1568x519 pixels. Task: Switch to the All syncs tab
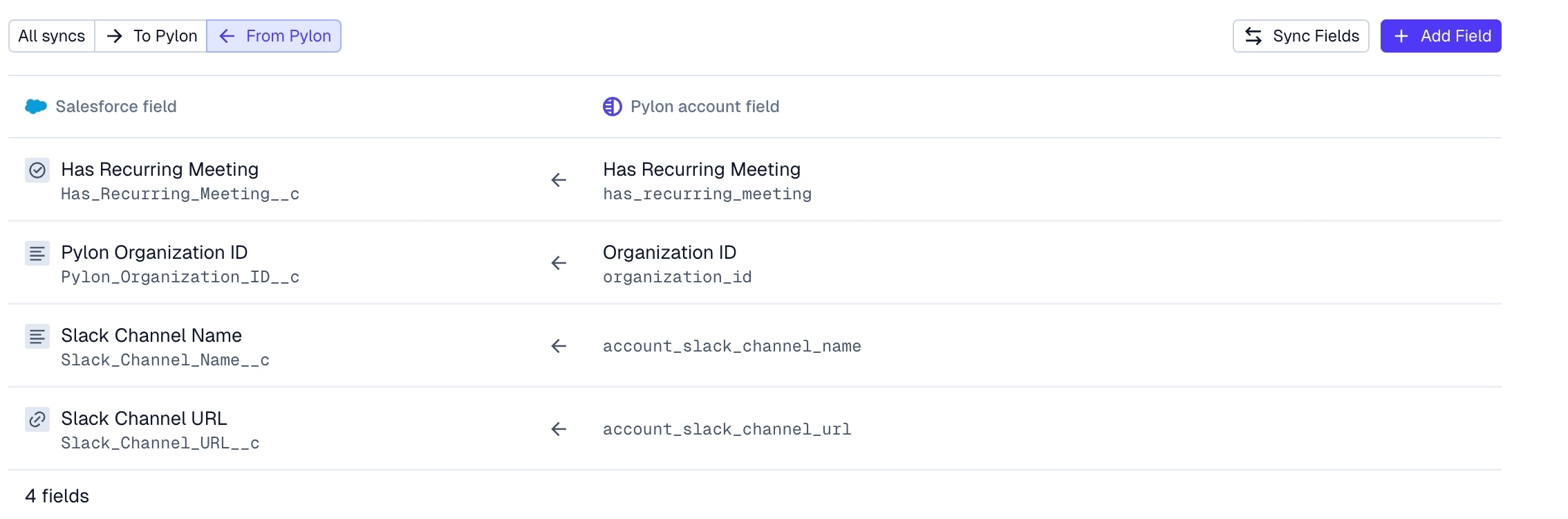tap(52, 36)
